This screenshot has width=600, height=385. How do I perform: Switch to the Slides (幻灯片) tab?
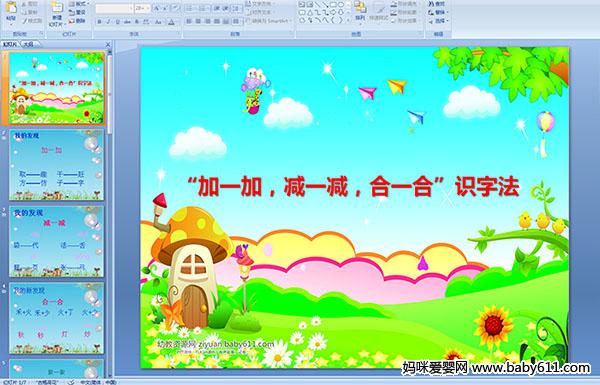tap(10, 44)
